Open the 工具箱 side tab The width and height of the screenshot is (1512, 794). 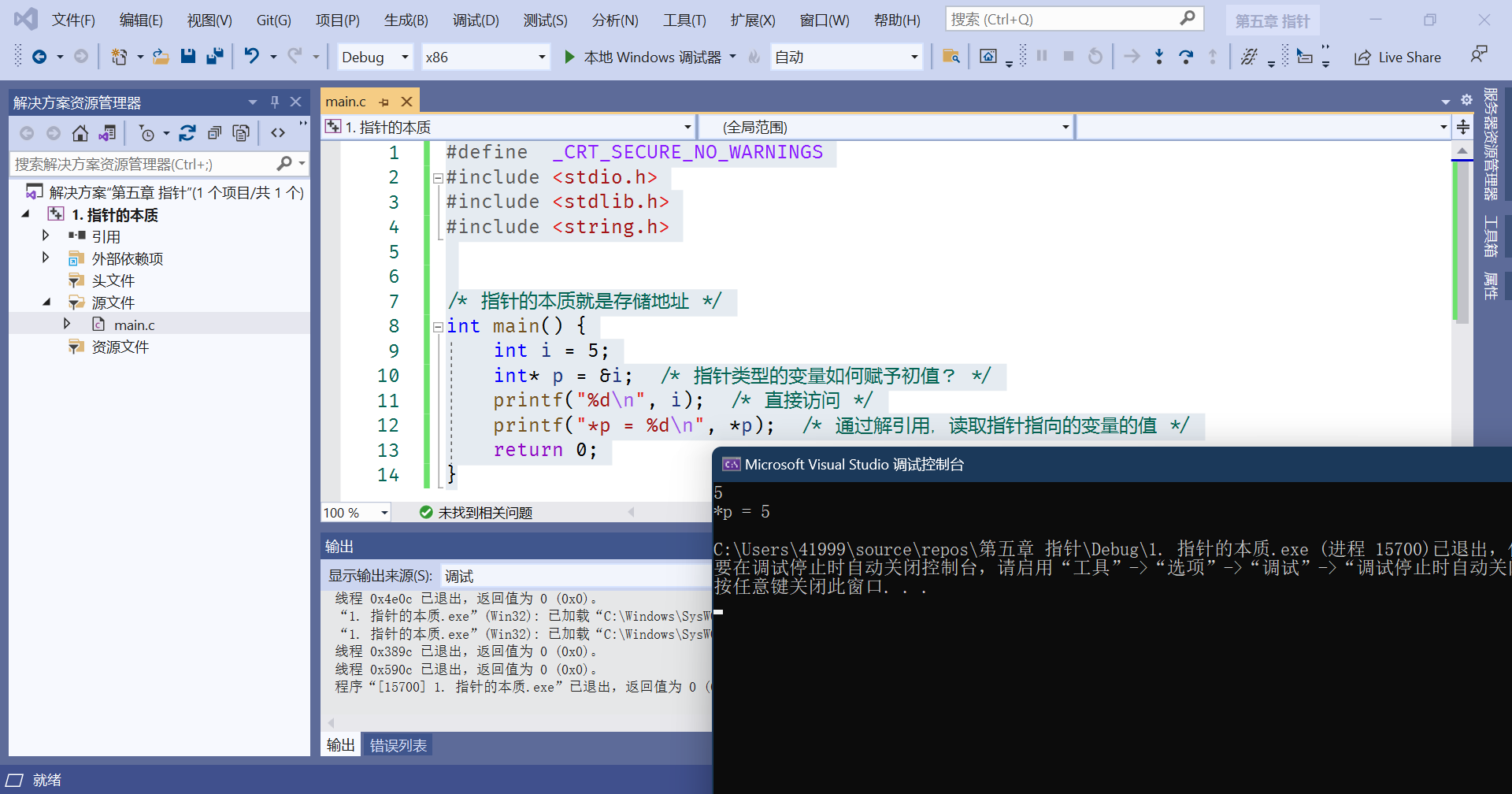[1490, 236]
